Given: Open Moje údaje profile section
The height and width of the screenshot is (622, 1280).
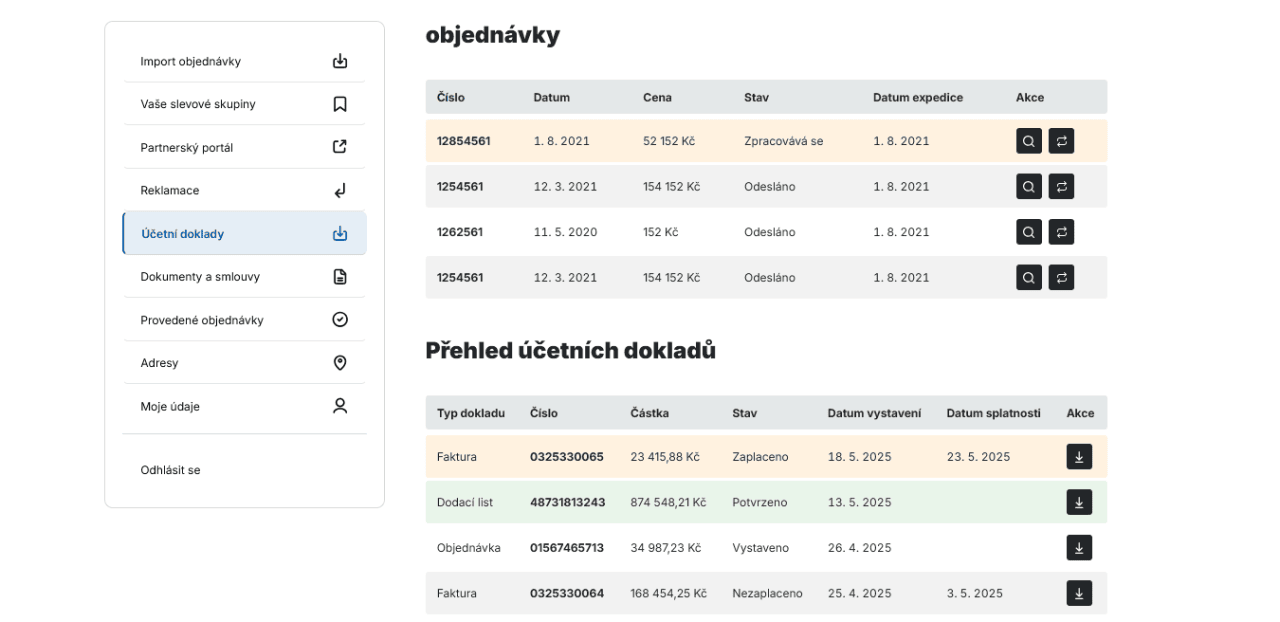Looking at the screenshot, I should tap(244, 406).
